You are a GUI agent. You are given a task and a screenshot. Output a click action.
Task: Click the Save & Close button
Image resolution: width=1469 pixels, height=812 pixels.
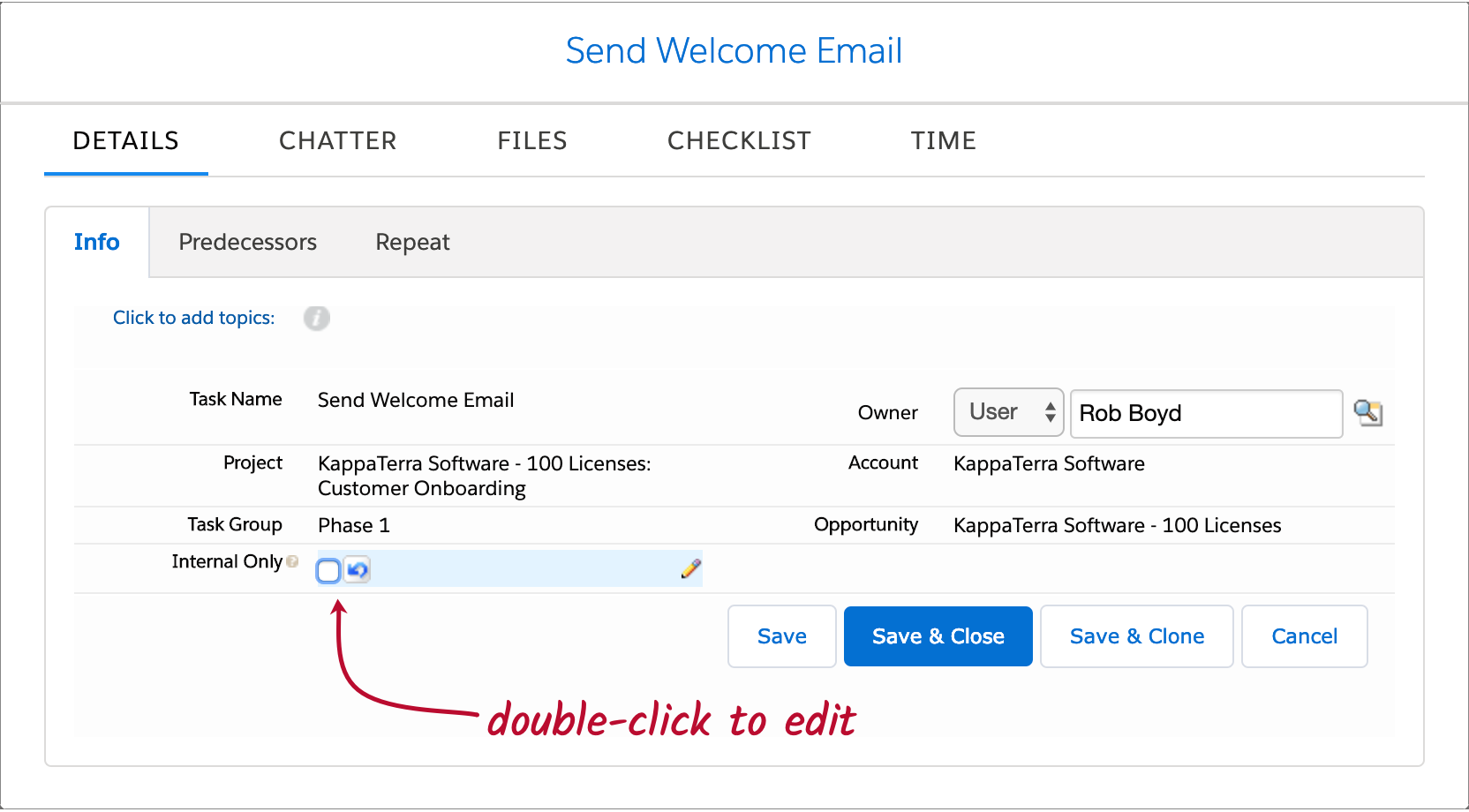click(938, 636)
